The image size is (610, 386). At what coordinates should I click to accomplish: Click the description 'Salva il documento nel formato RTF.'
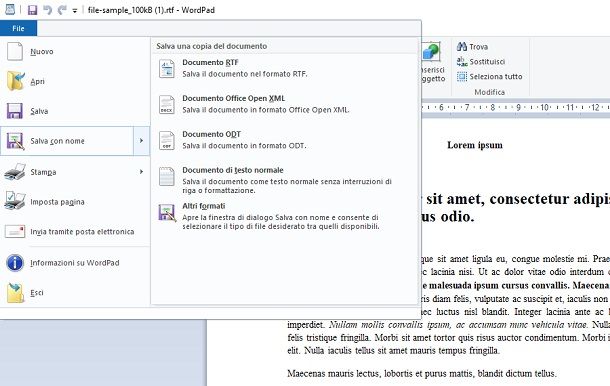click(245, 74)
